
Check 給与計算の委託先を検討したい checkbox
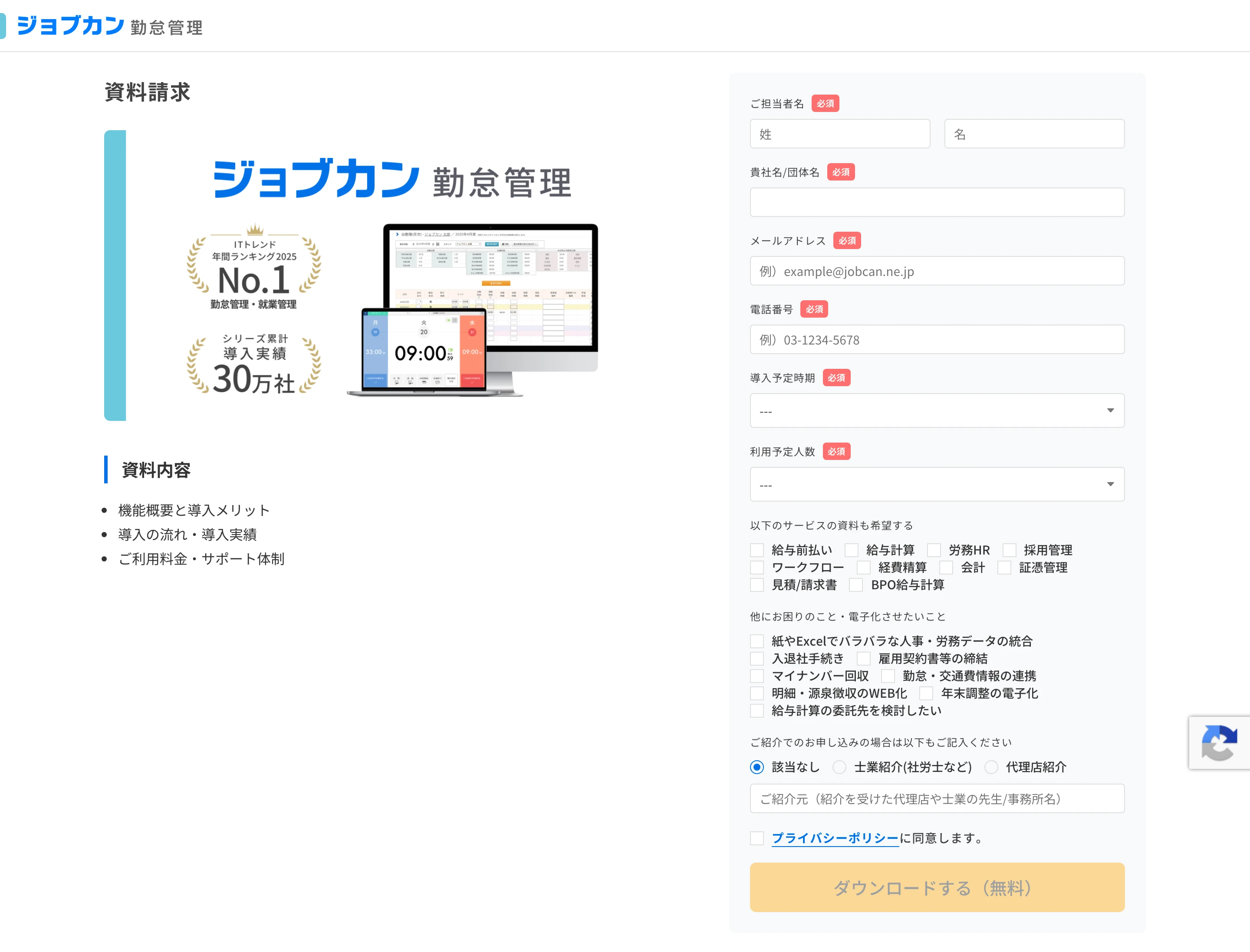click(757, 711)
